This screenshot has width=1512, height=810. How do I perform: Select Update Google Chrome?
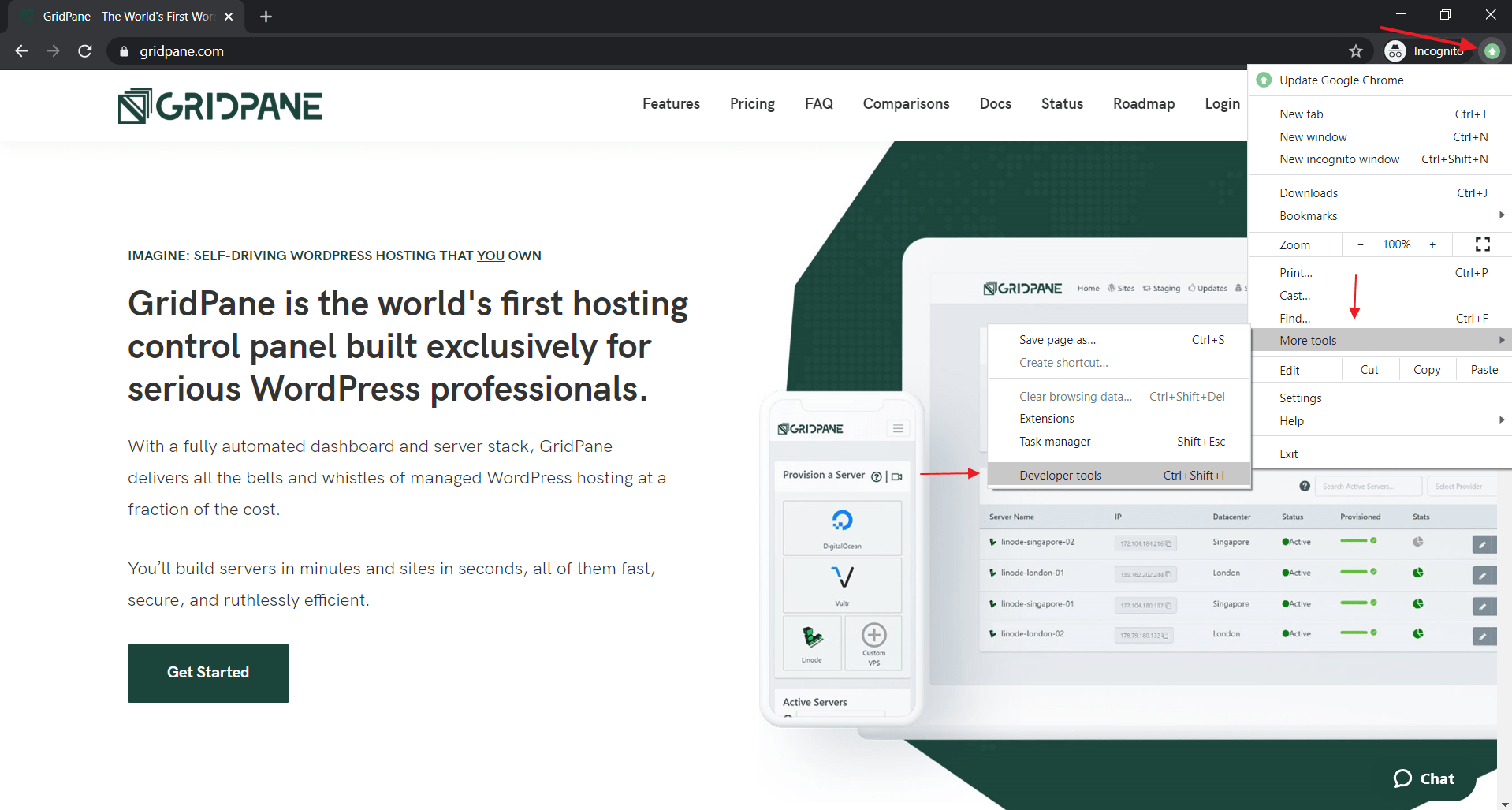click(x=1380, y=80)
